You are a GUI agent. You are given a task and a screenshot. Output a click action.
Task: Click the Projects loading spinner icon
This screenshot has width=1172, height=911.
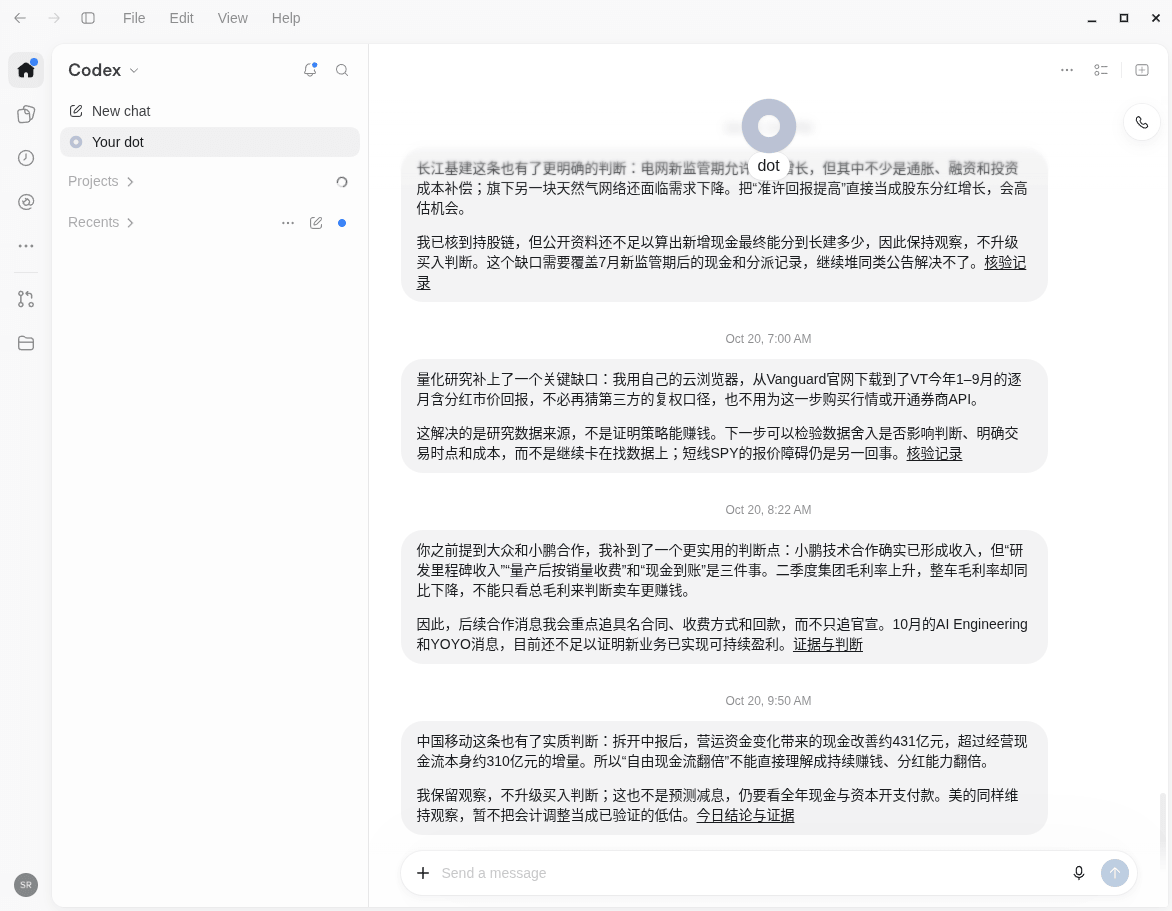click(342, 182)
